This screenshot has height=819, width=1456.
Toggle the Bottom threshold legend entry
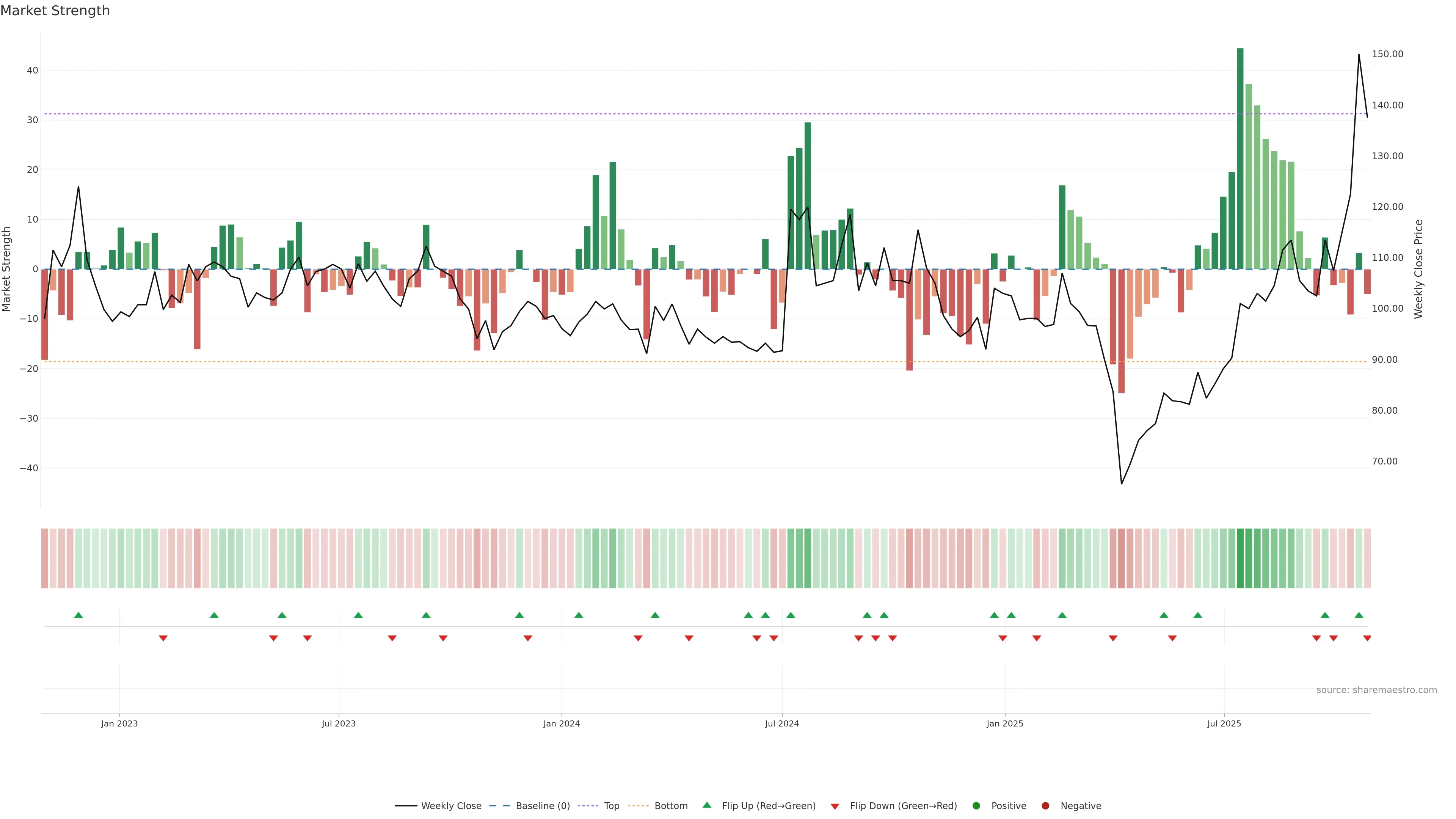670,805
